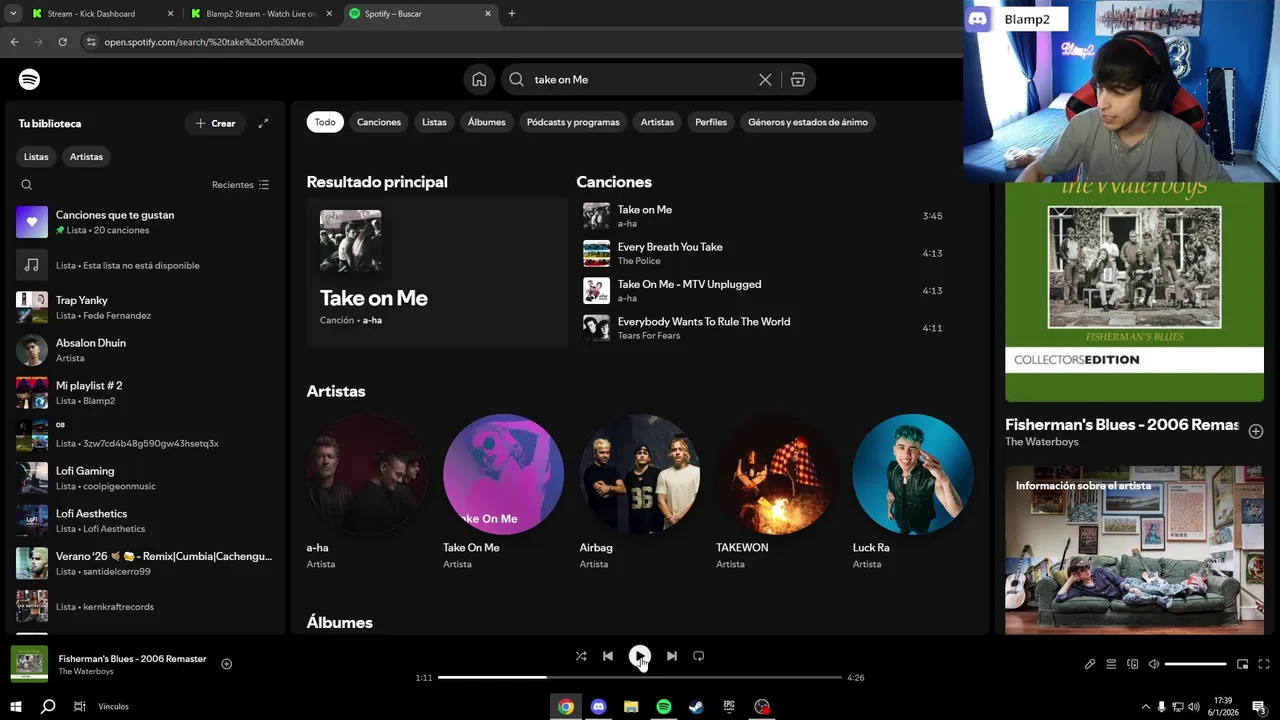
Task: Skip to next track
Action: tap(672, 656)
